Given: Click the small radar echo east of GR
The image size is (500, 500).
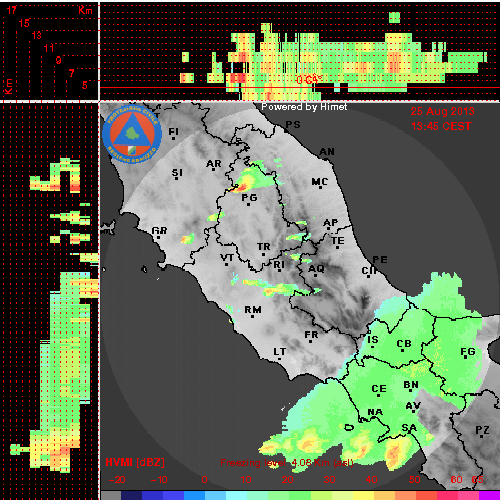Looking at the screenshot, I should pyautogui.click(x=188, y=238).
